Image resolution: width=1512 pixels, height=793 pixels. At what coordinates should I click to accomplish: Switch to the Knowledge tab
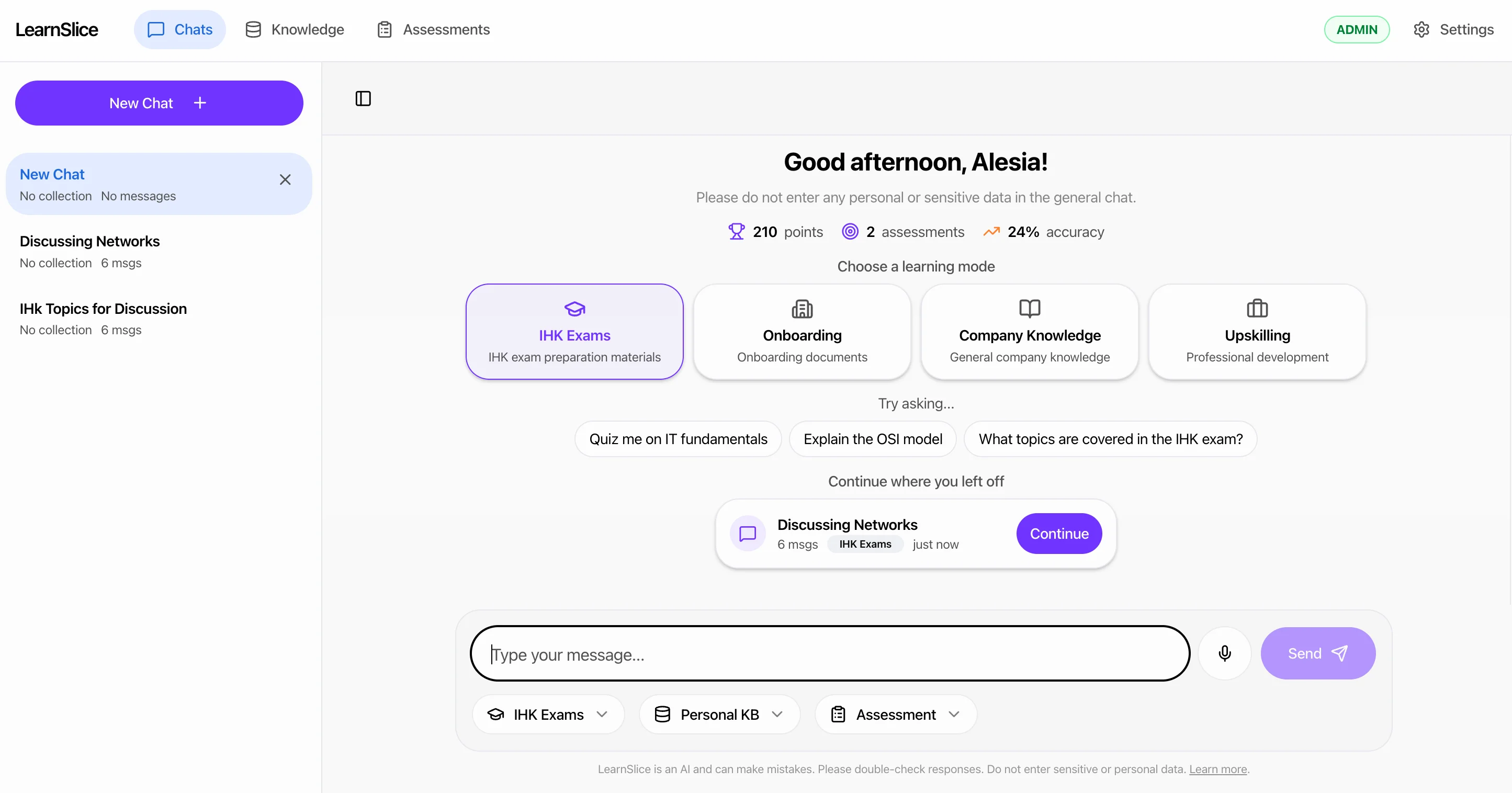(294, 29)
